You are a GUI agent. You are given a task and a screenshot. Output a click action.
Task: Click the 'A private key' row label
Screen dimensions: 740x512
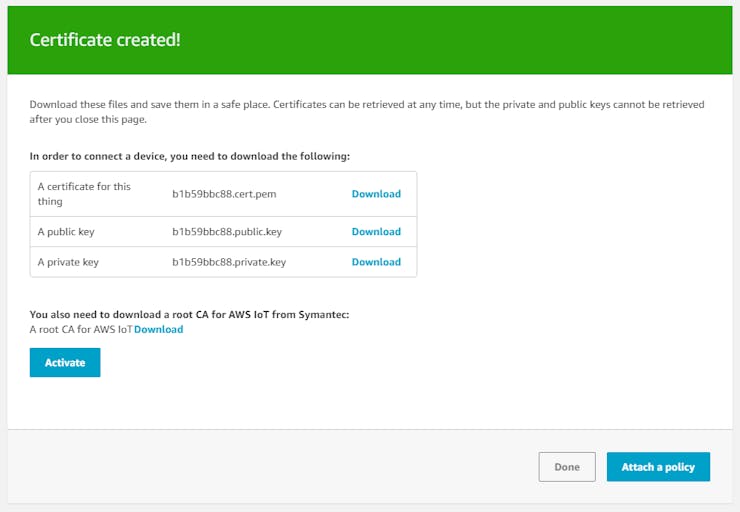pyautogui.click(x=68, y=262)
